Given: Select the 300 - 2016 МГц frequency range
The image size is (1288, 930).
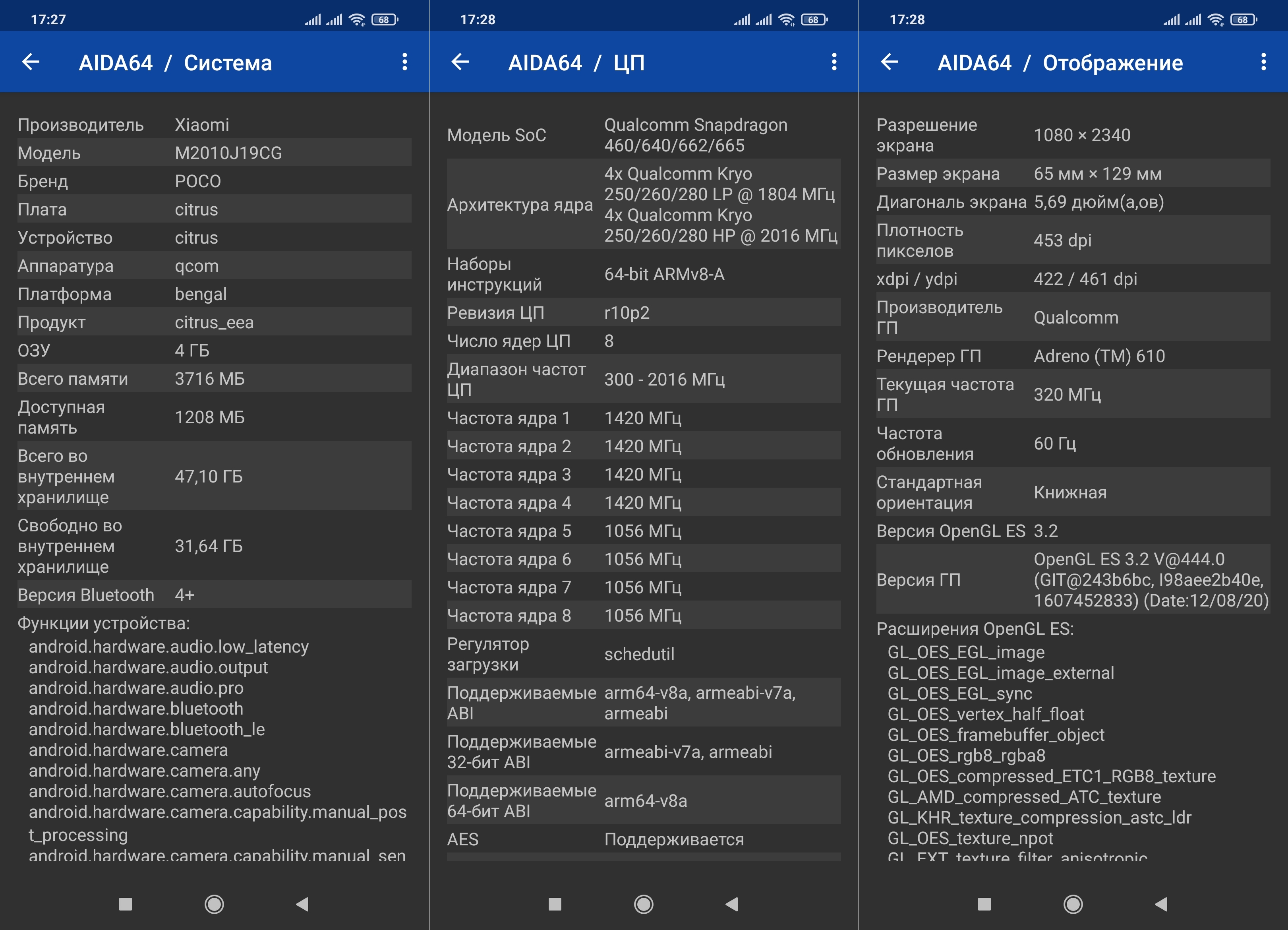Looking at the screenshot, I should click(664, 380).
